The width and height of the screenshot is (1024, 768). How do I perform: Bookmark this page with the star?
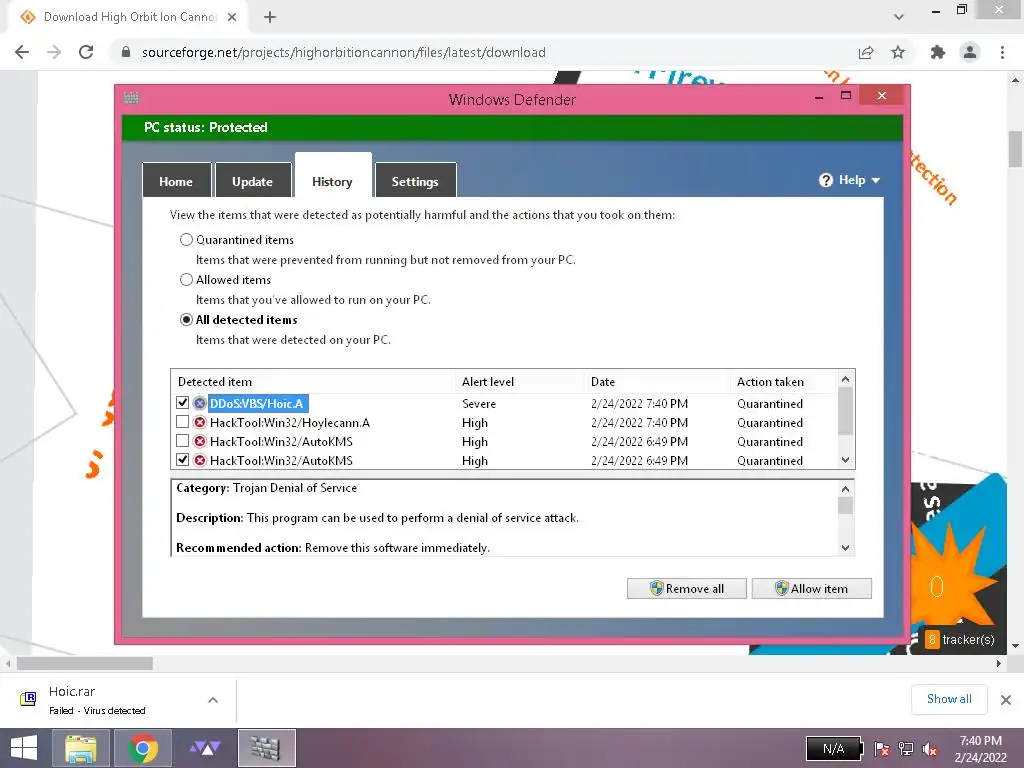click(x=899, y=52)
